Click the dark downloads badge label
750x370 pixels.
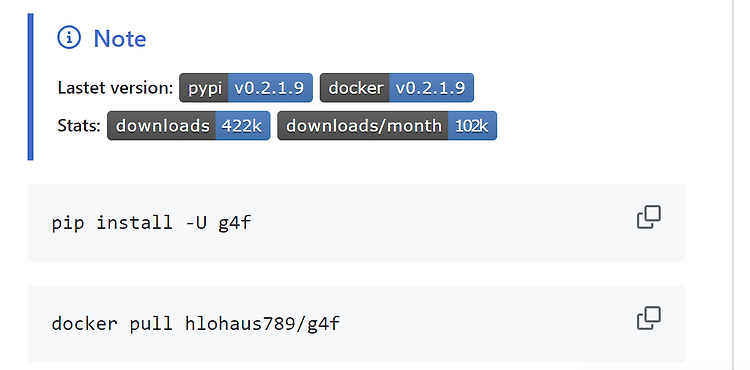pyautogui.click(x=162, y=126)
